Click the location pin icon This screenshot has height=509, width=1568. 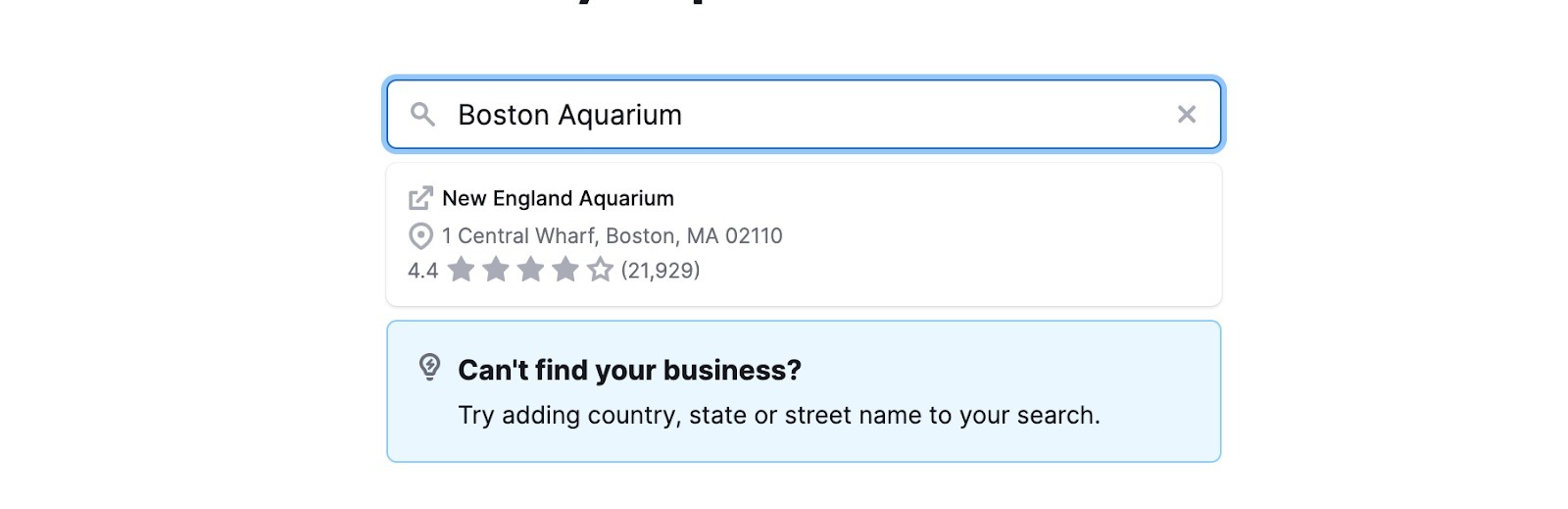coord(420,236)
